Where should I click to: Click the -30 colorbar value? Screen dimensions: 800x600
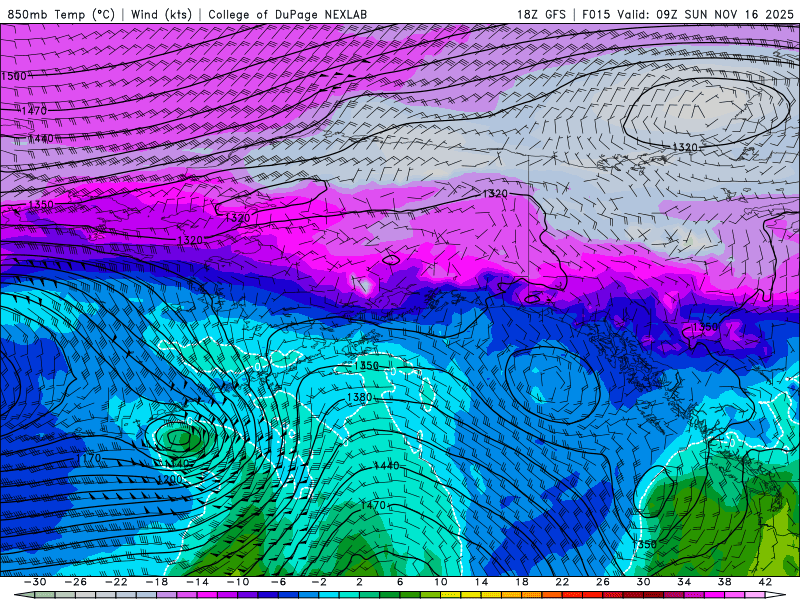[35, 582]
